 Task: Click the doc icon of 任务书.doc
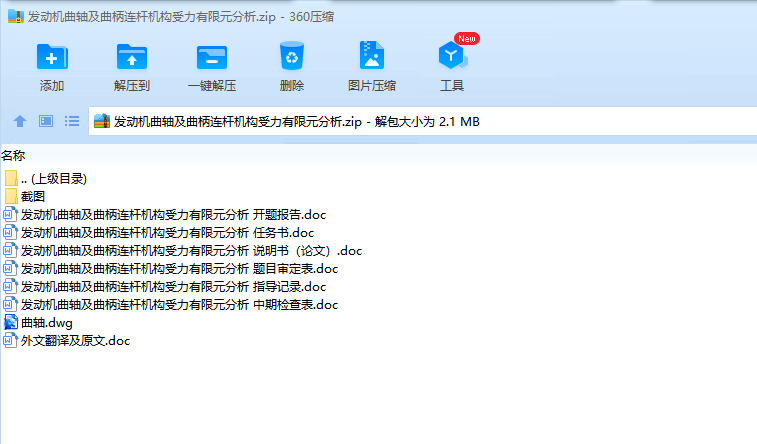(x=10, y=233)
